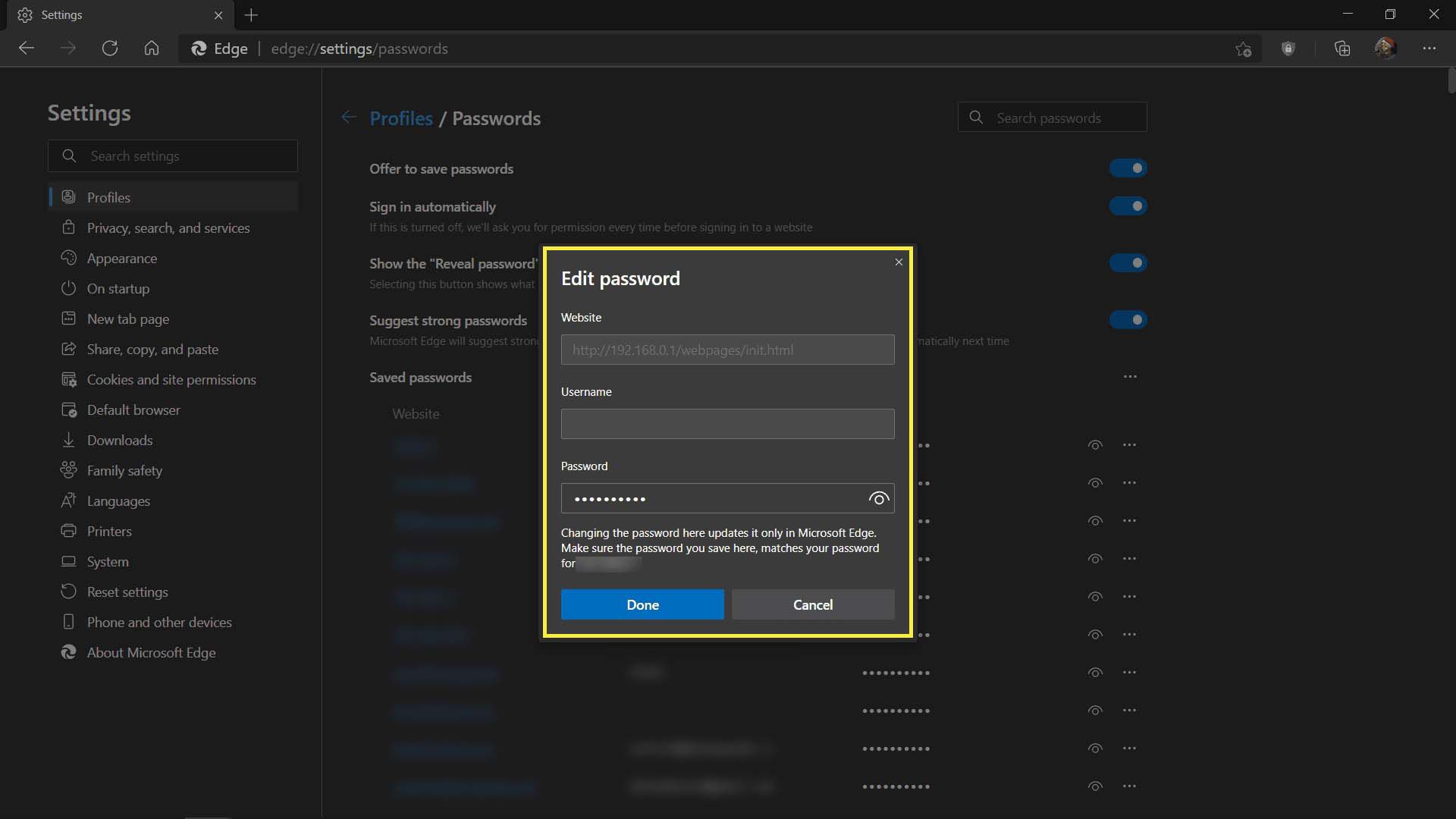
Task: Click Done to save password changes
Action: [x=642, y=604]
